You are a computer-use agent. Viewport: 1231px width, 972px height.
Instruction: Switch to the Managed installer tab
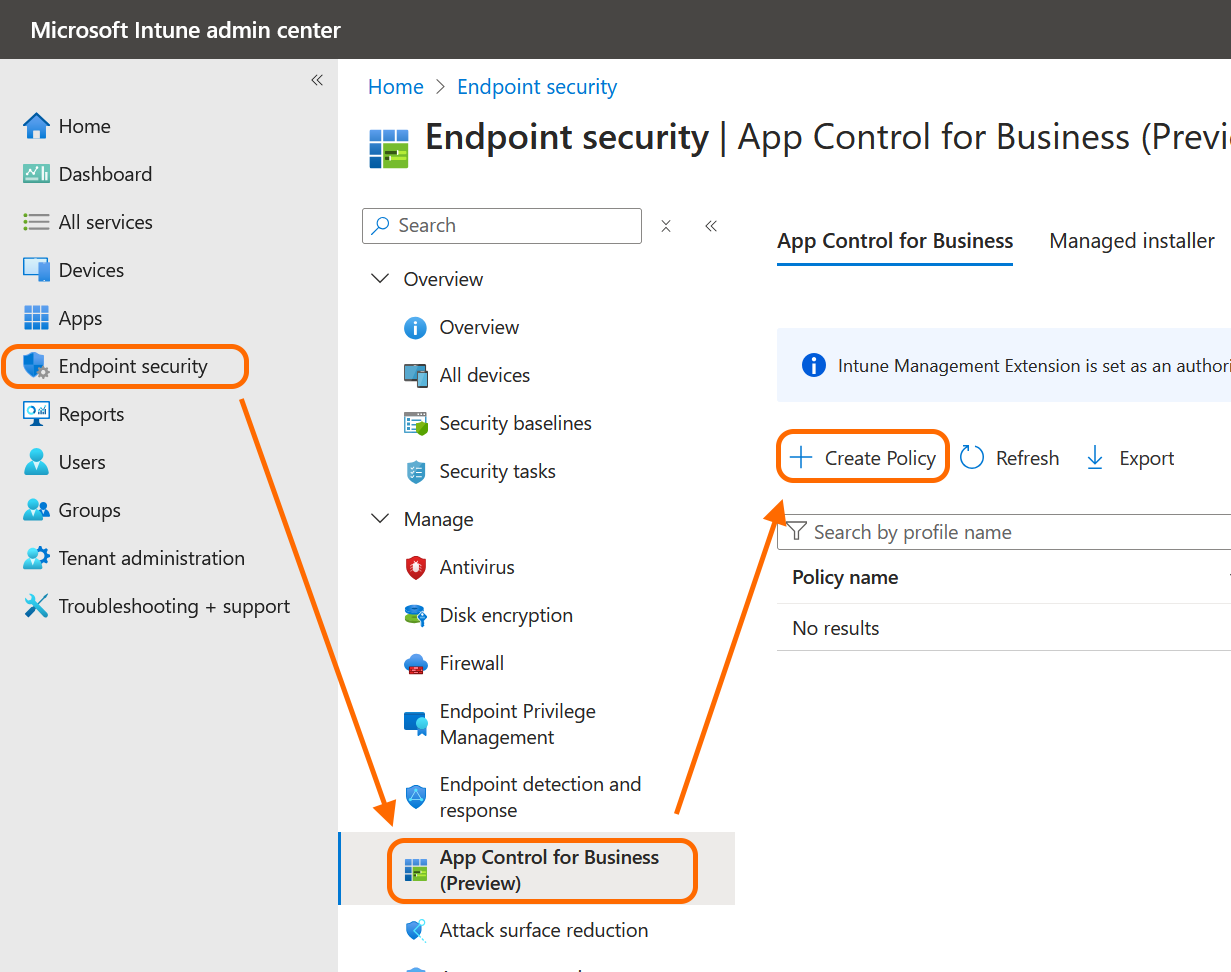[x=1131, y=241]
